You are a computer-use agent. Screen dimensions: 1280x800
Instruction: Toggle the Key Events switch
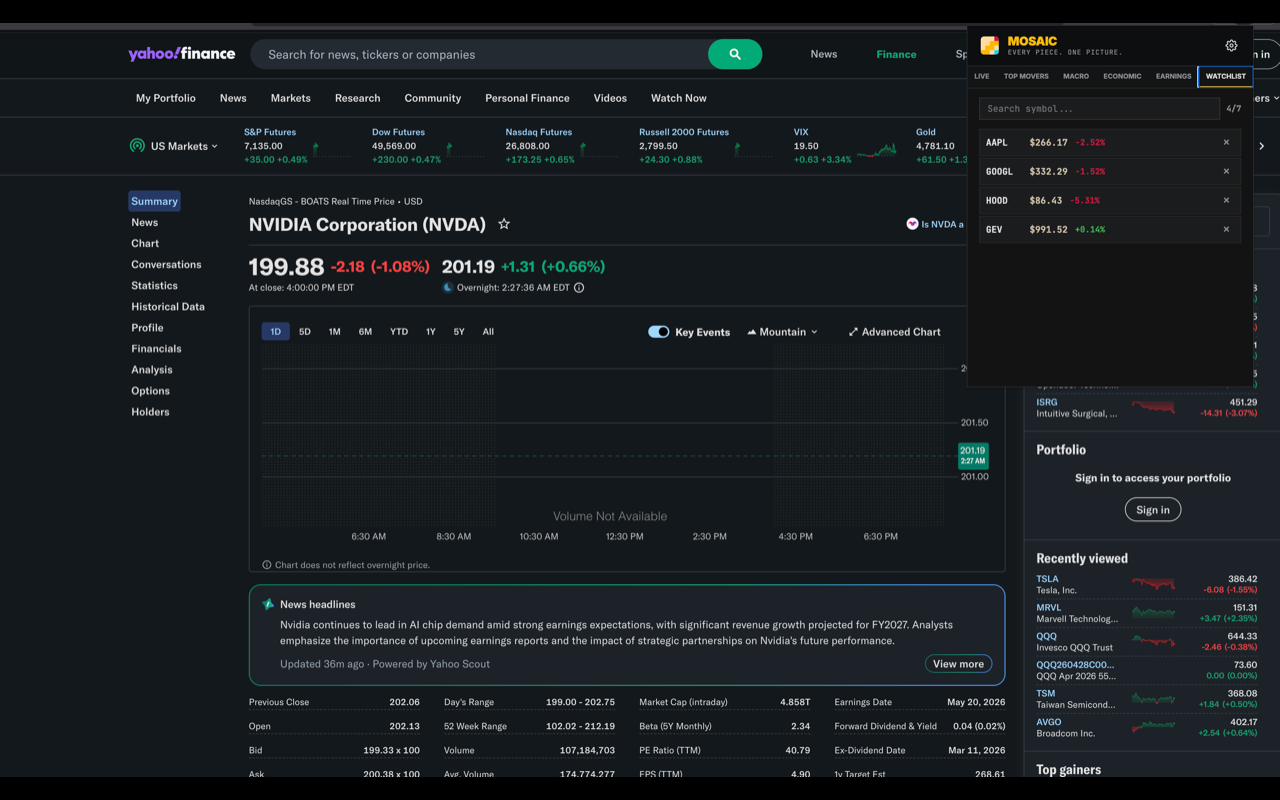coord(658,332)
